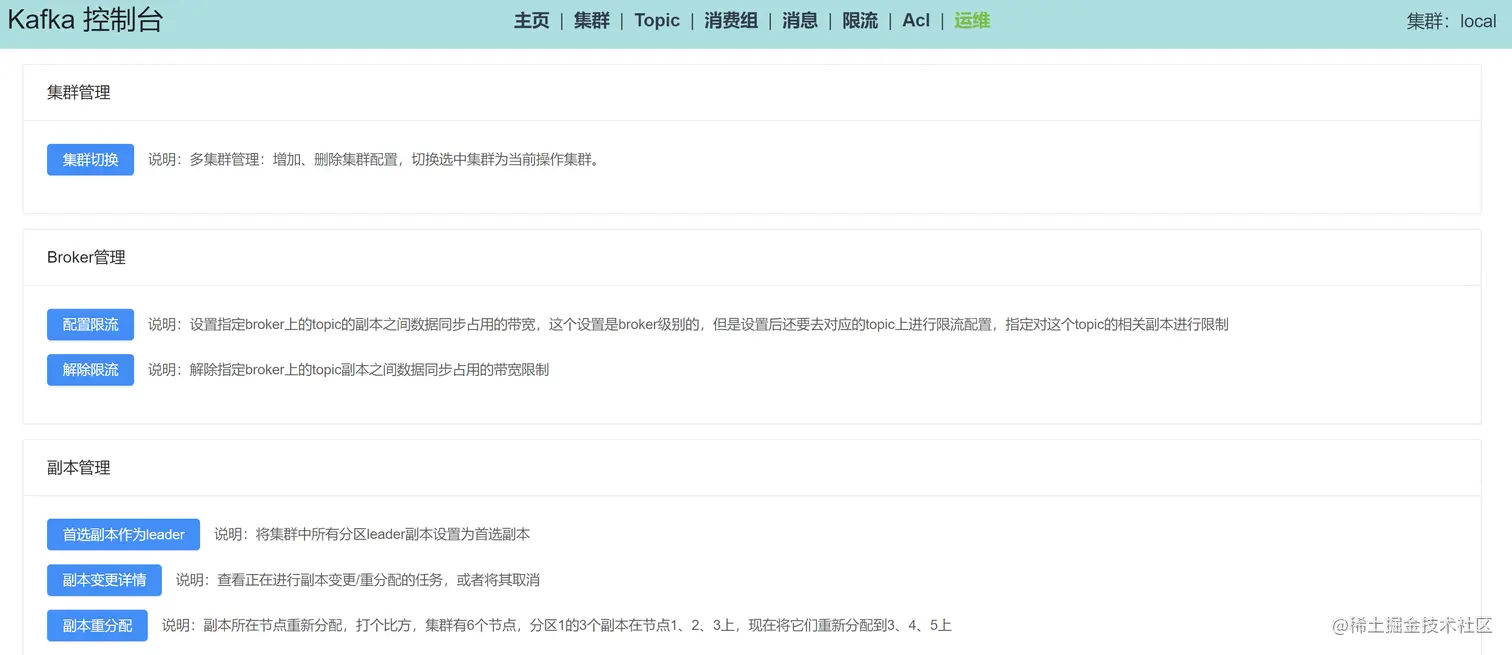
Task: Switch to the Acl tab
Action: pos(916,20)
